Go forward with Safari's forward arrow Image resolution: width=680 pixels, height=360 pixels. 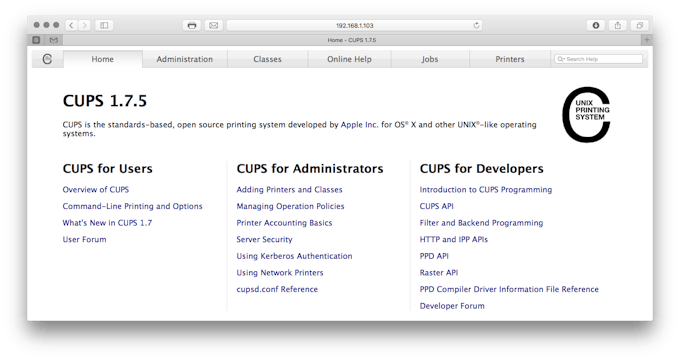(85, 25)
